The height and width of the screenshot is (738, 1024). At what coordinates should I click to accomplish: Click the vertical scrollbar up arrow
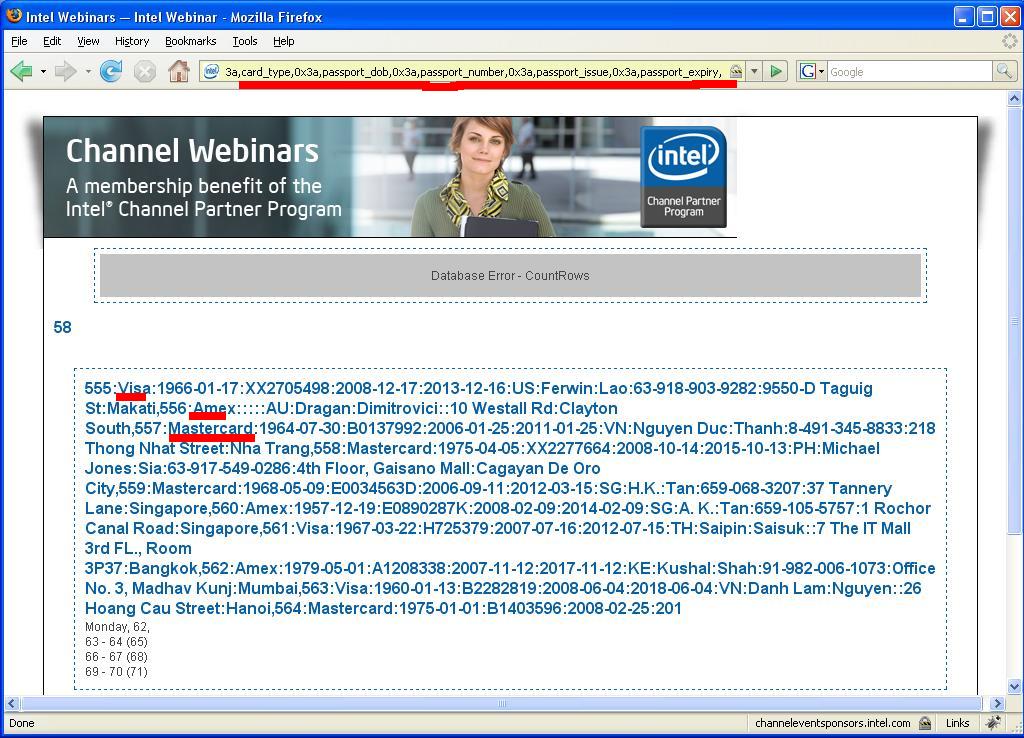pos(1014,99)
